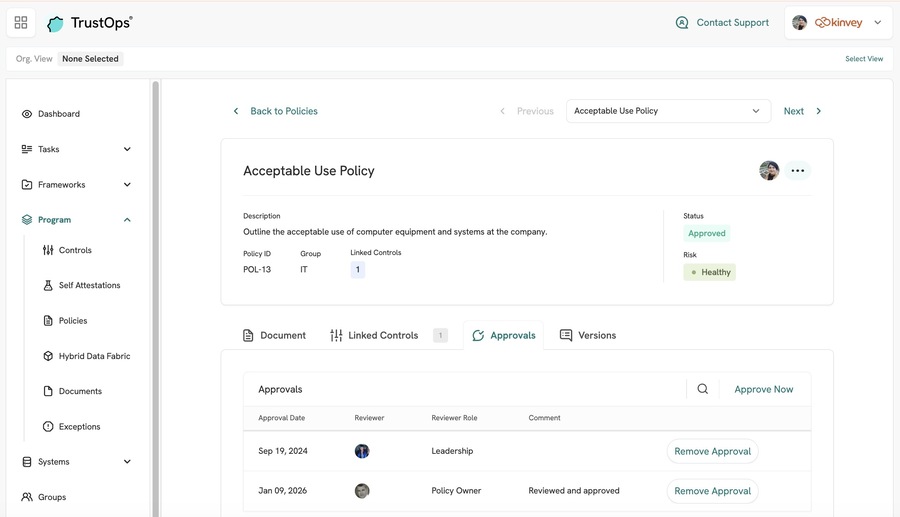Click the Approval Date column header
The image size is (900, 517).
(281, 418)
